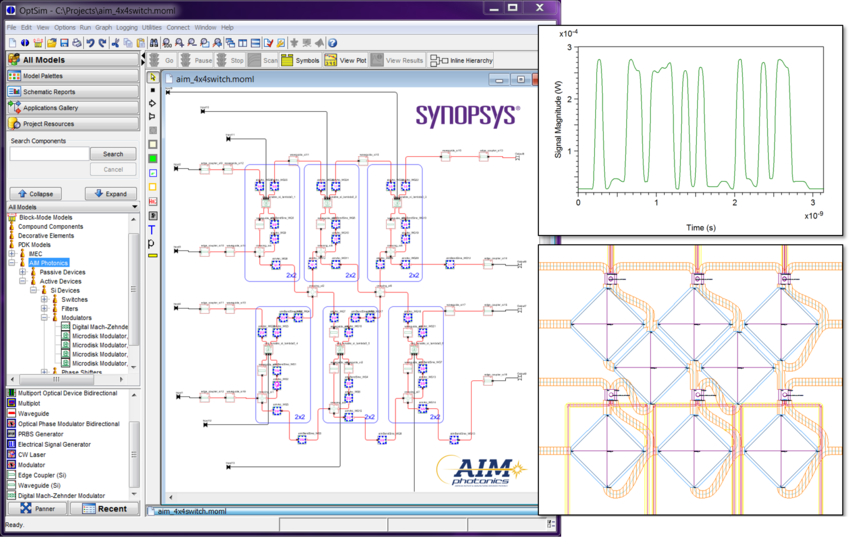850x545 pixels.
Task: Cut selection with the scissors icon
Action: pos(115,43)
